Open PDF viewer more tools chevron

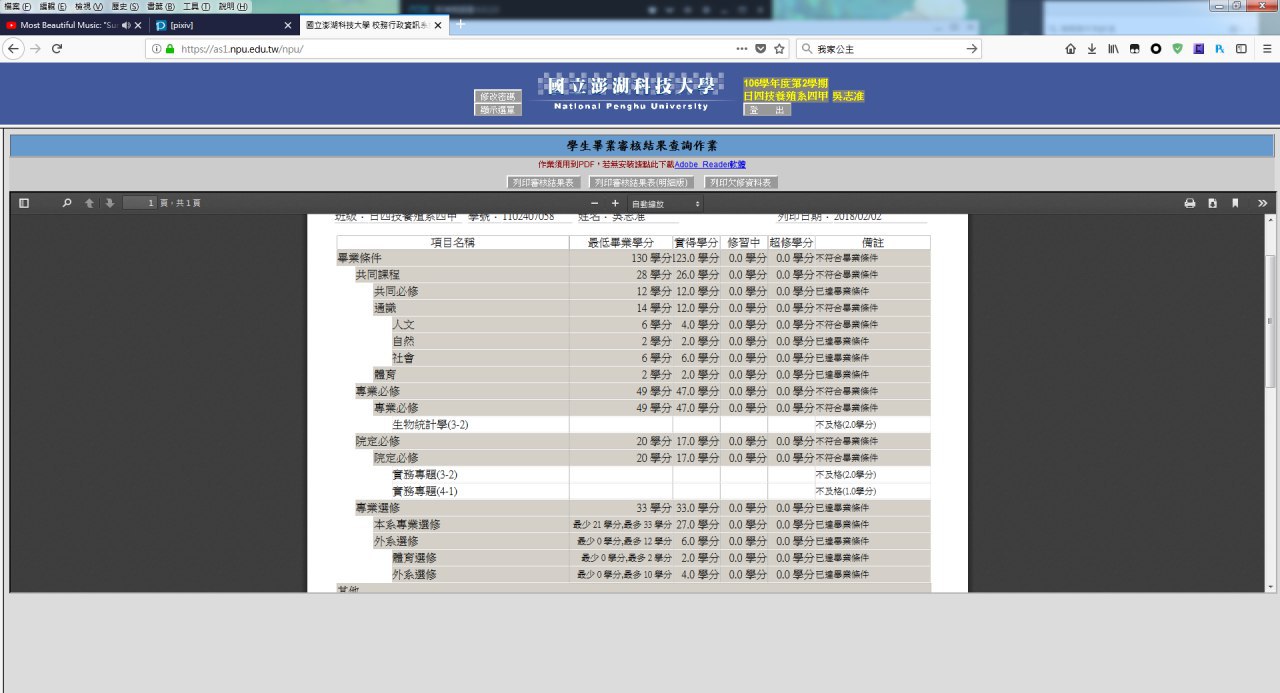(1262, 203)
